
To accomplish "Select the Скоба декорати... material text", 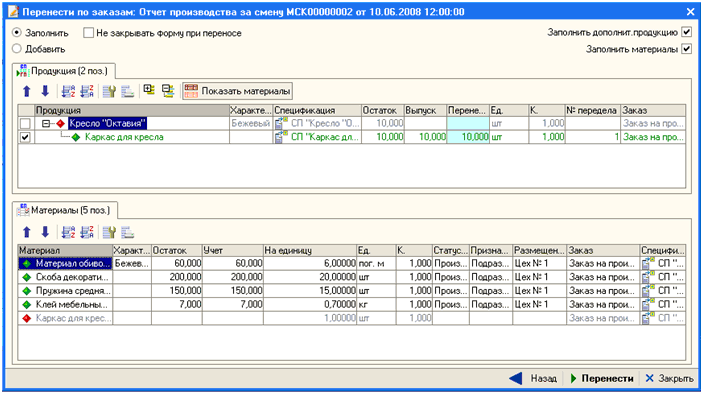I will click(72, 277).
